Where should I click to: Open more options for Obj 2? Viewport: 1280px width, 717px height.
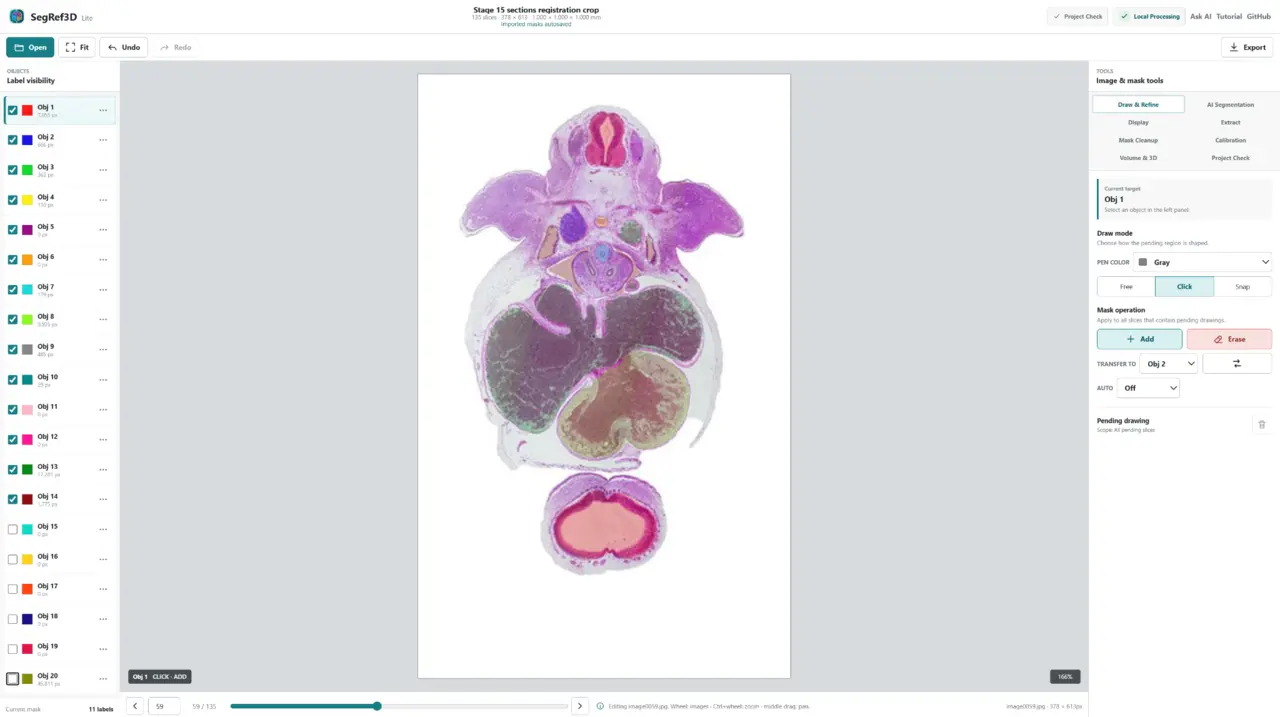point(103,140)
